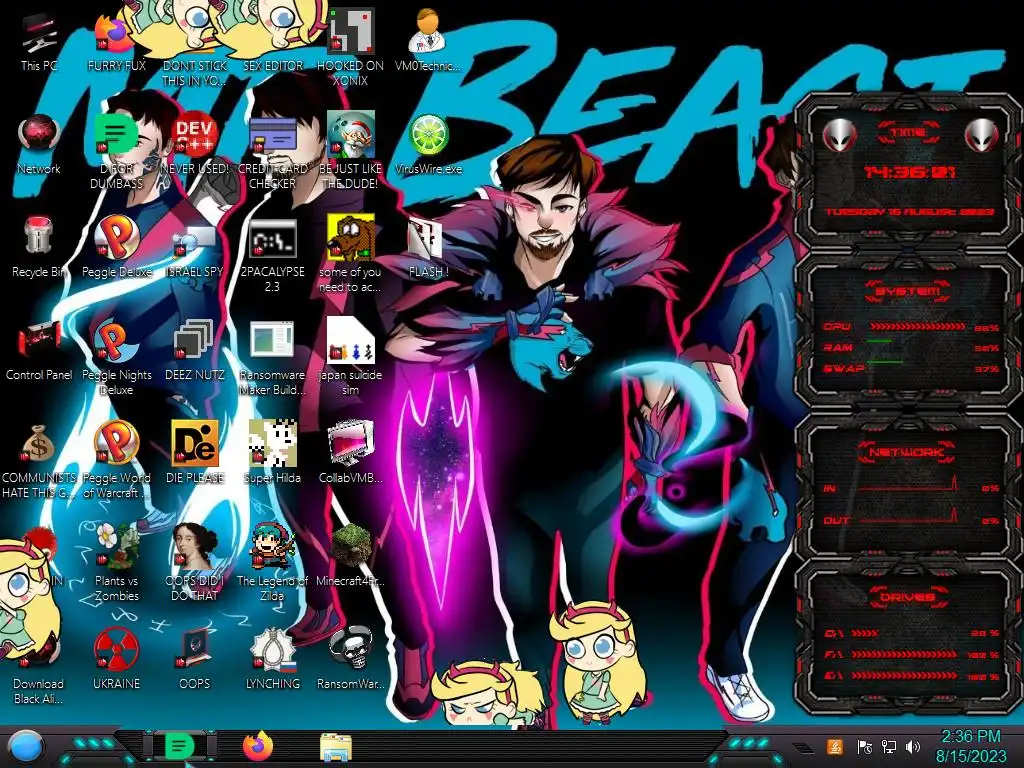Launch Firefox from the taskbar
This screenshot has width=1024, height=768.
258,746
